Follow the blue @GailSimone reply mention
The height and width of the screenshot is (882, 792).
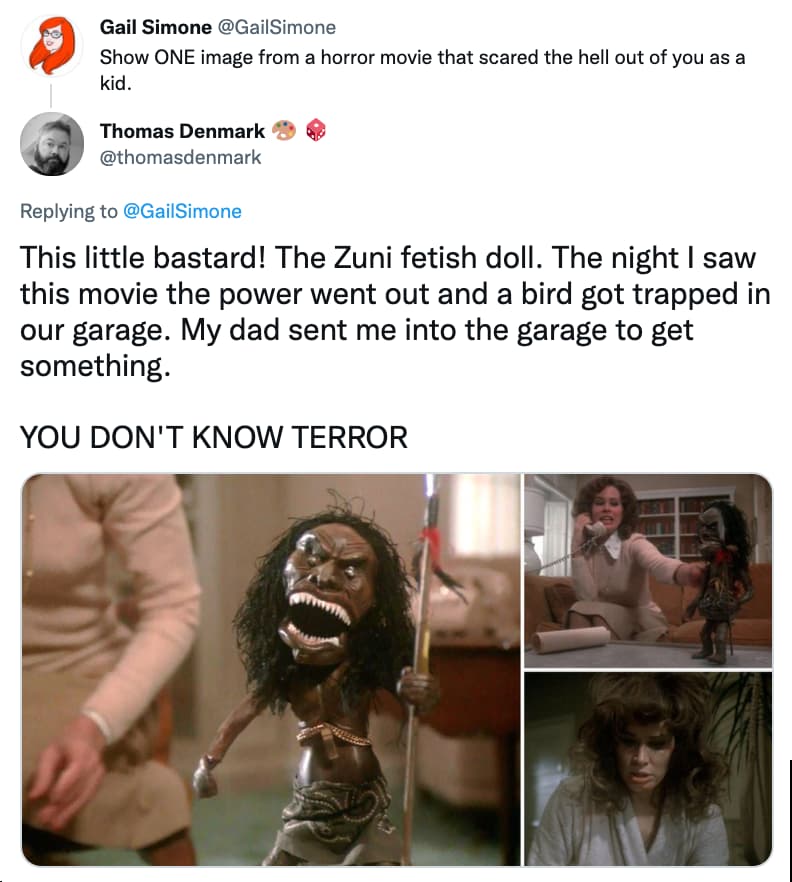(182, 211)
